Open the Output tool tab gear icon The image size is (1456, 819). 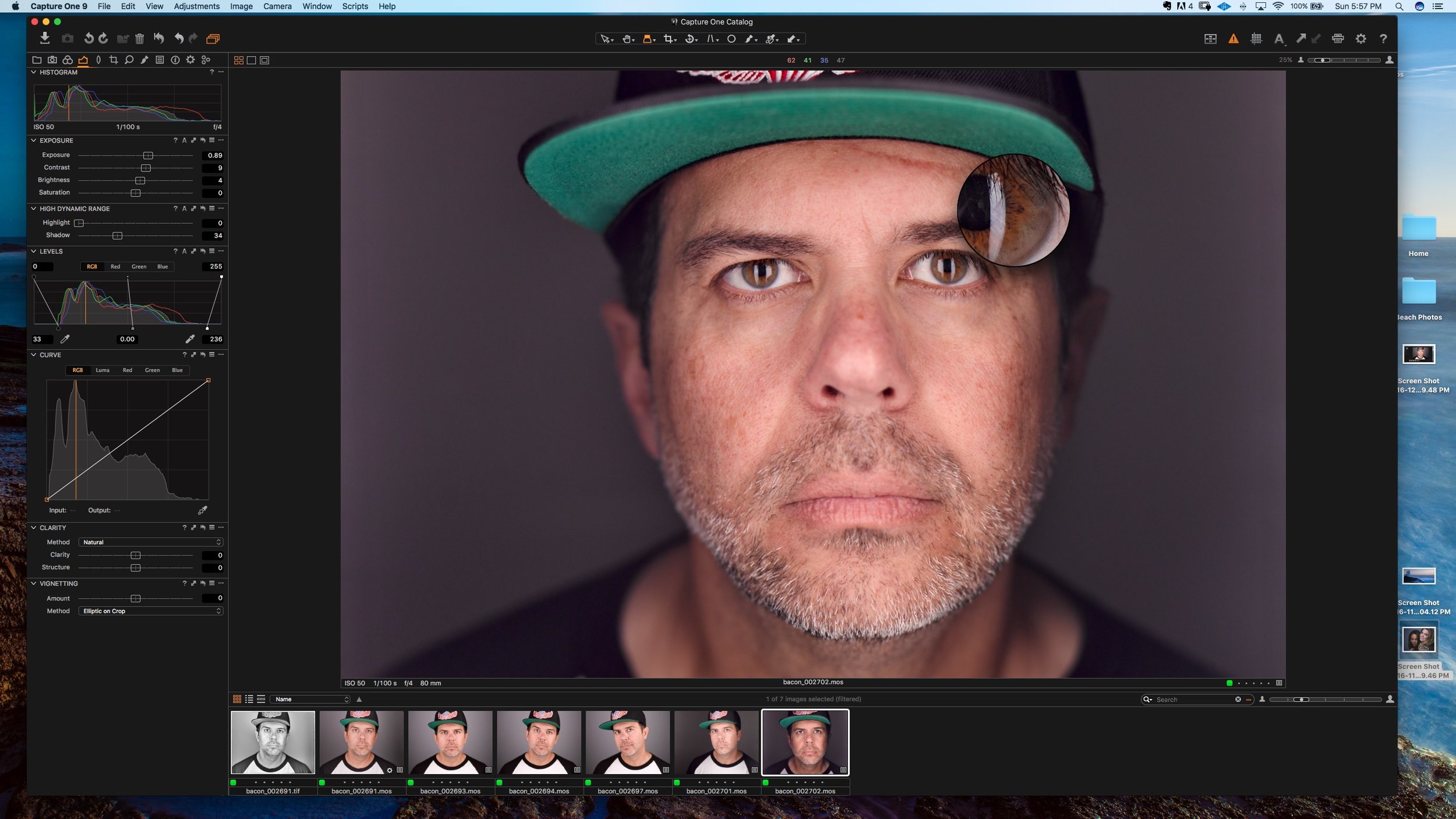[x=190, y=60]
